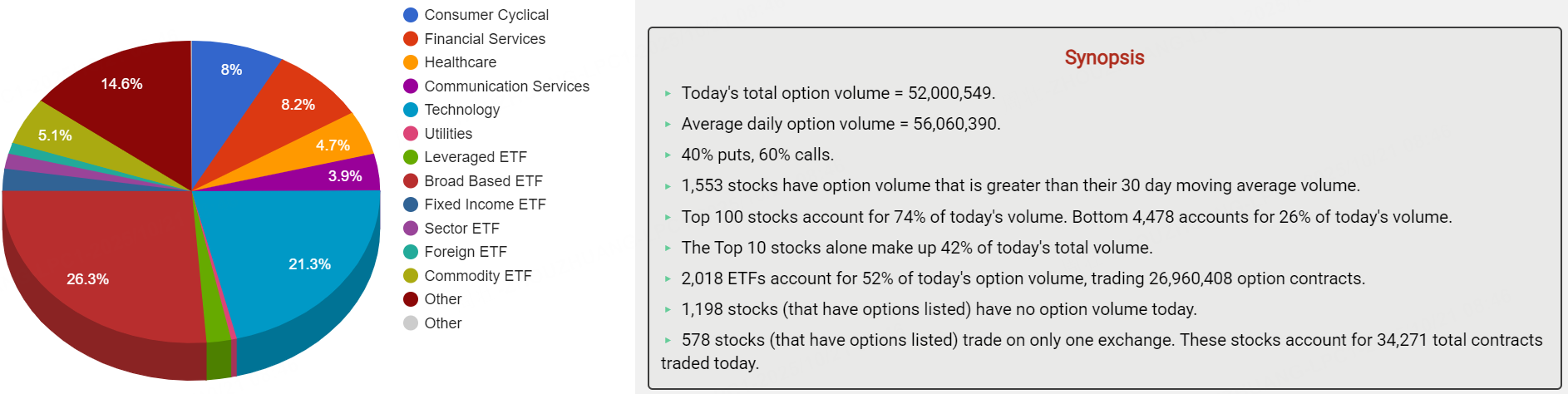Viewport: 1568px width, 394px height.
Task: Select the Healthcare orange legend marker
Action: pos(411,62)
